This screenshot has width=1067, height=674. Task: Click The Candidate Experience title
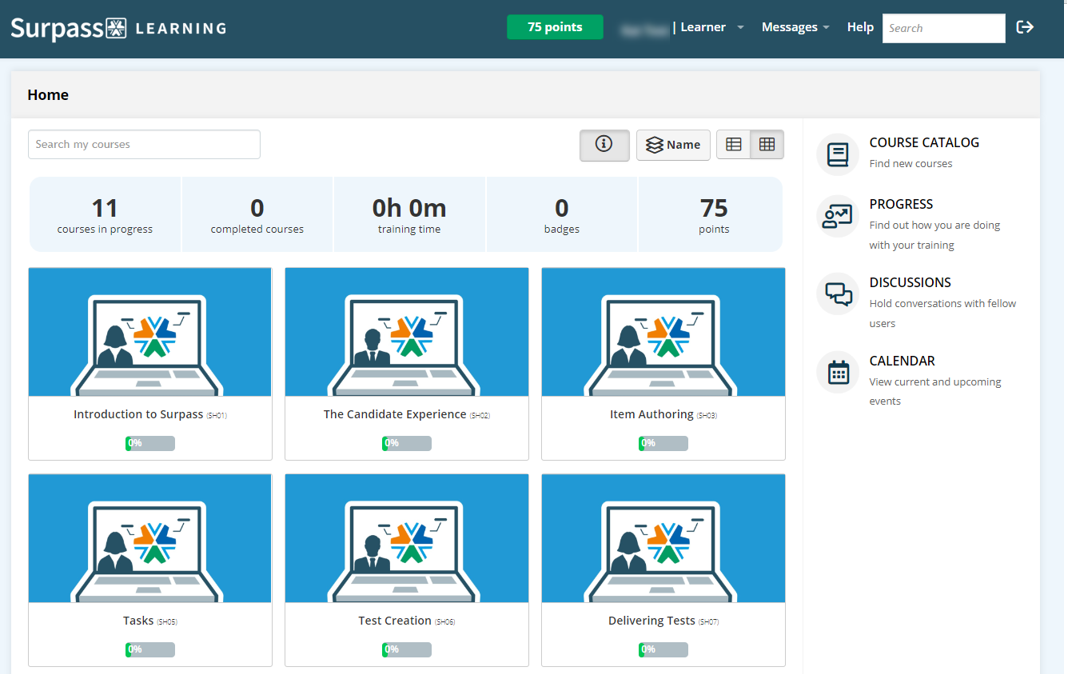[395, 414]
